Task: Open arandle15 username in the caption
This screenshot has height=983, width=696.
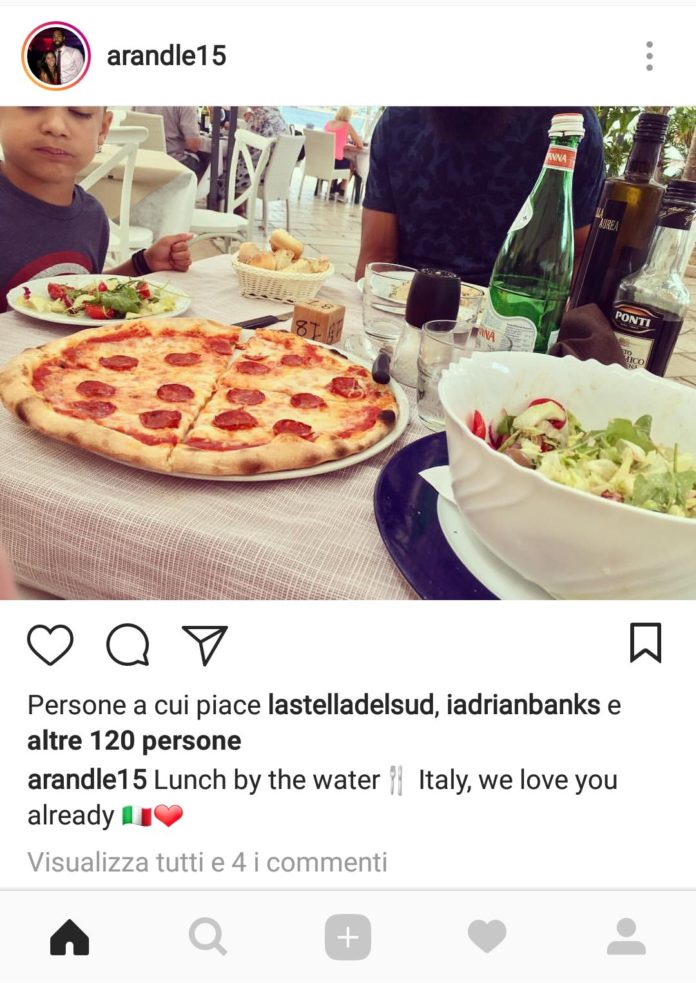Action: pos(87,780)
